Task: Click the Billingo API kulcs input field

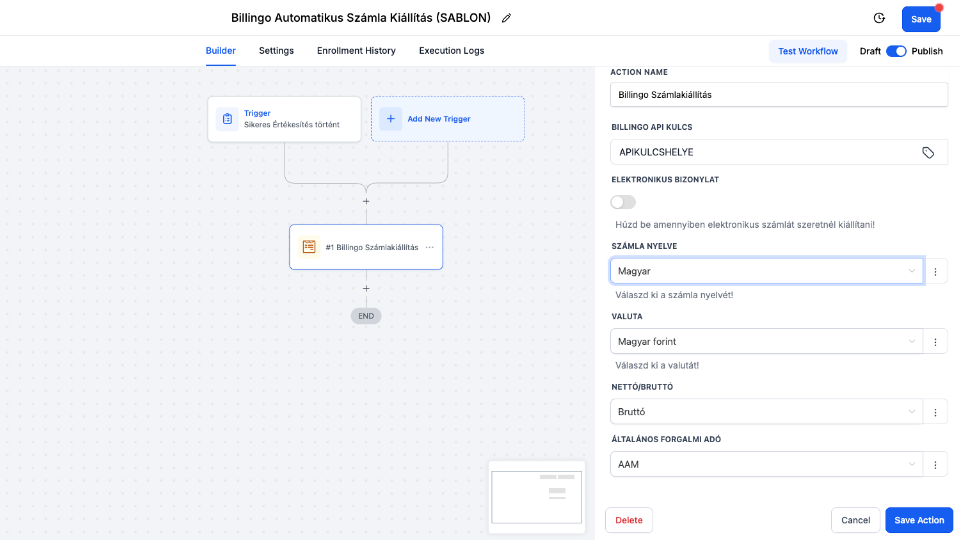Action: (779, 152)
